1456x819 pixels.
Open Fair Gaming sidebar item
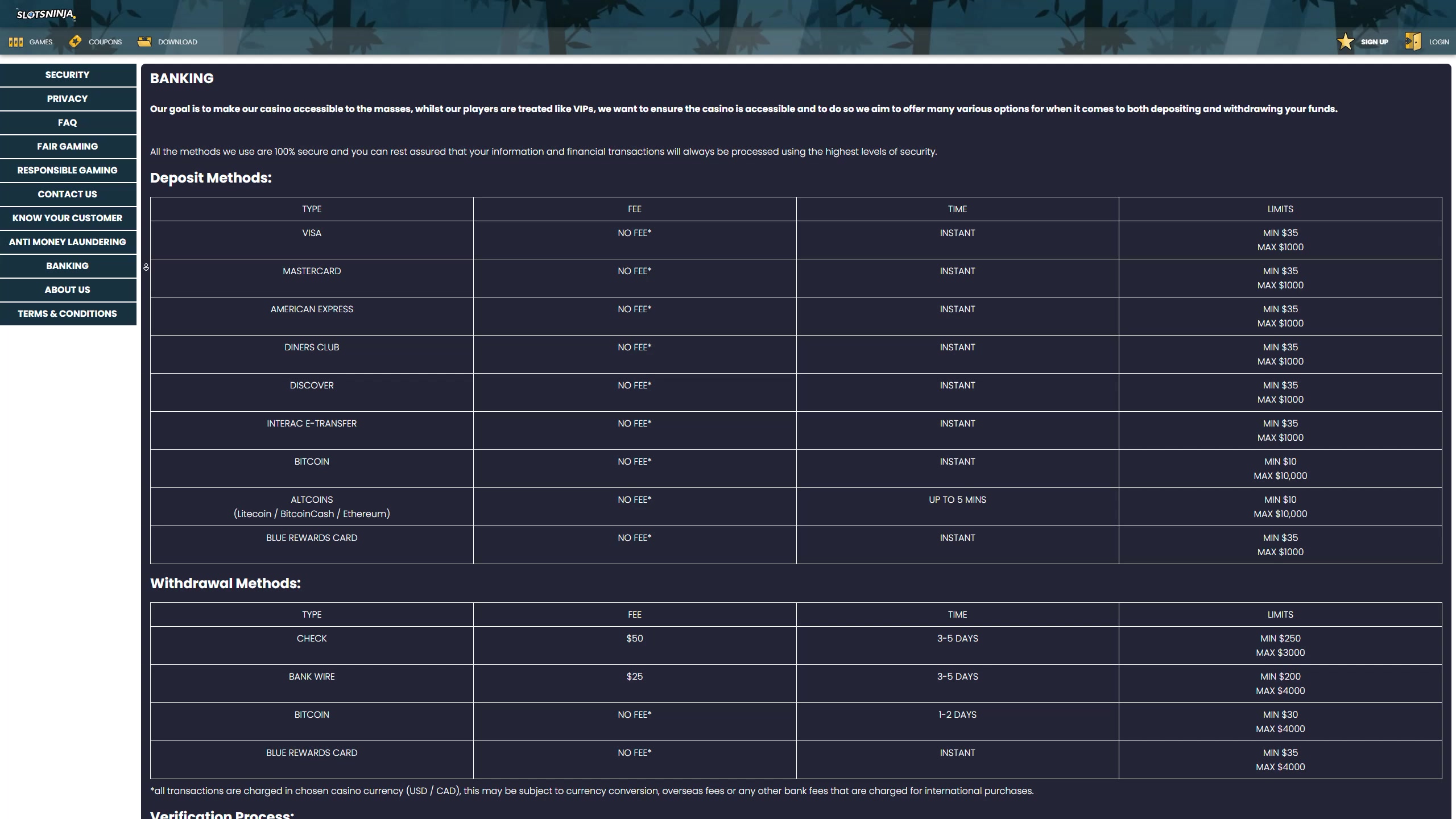[67, 146]
